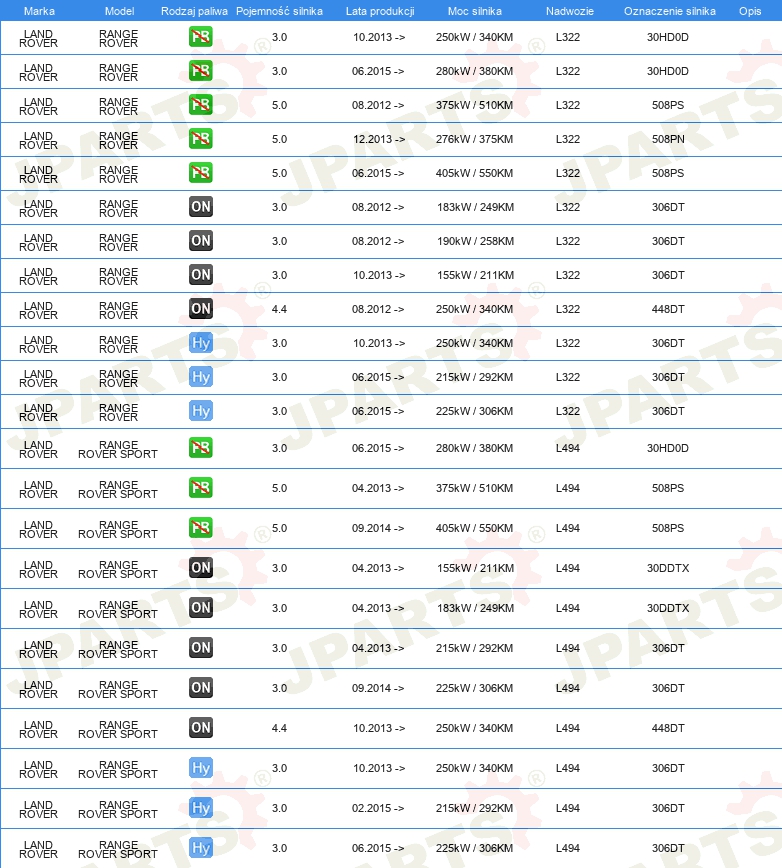Click the ON icon for L494 155kW / 211KM
This screenshot has height=868, width=782.
click(201, 568)
